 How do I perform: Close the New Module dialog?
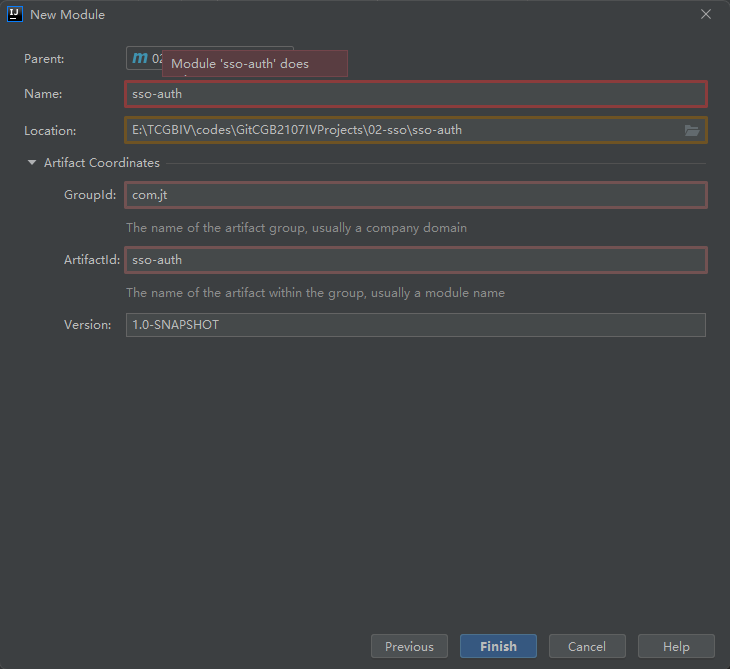click(x=705, y=14)
